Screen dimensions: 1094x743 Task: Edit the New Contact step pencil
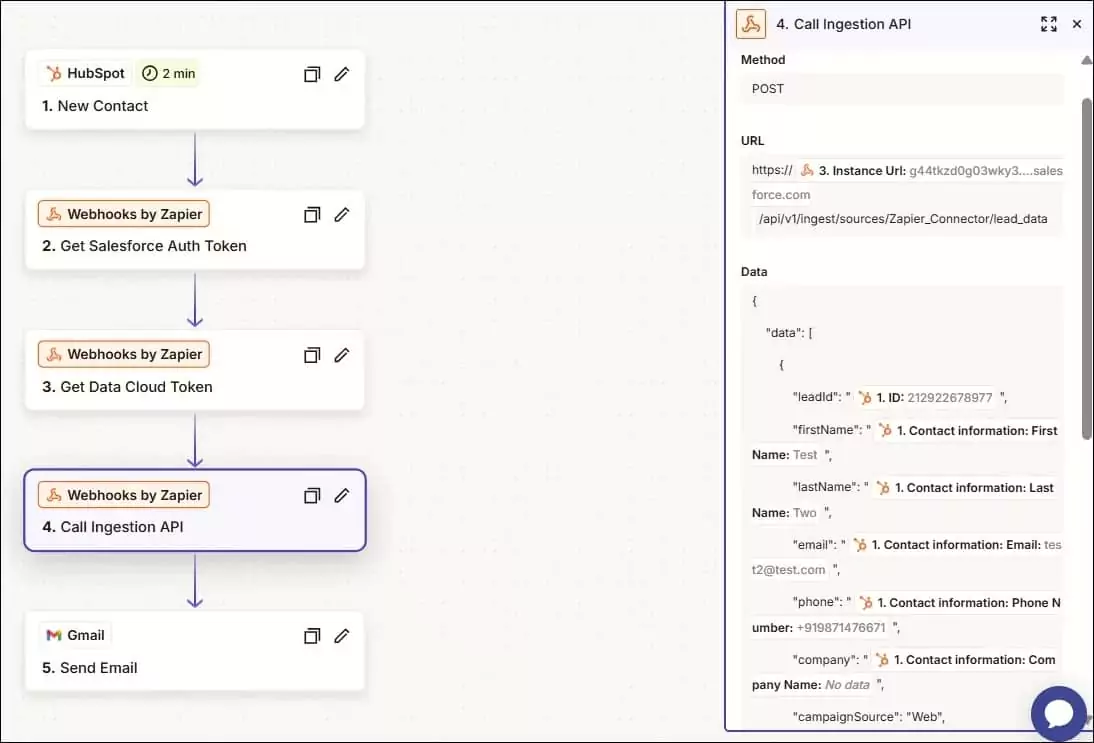click(341, 74)
